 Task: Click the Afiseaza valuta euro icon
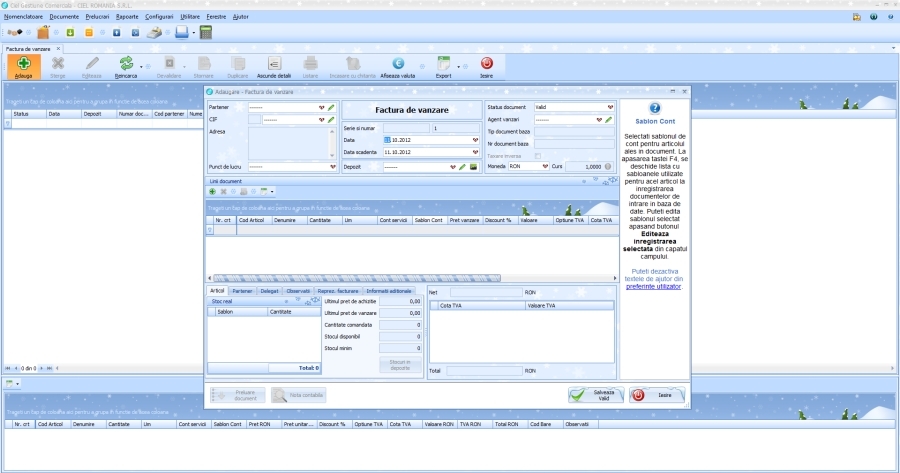point(398,64)
